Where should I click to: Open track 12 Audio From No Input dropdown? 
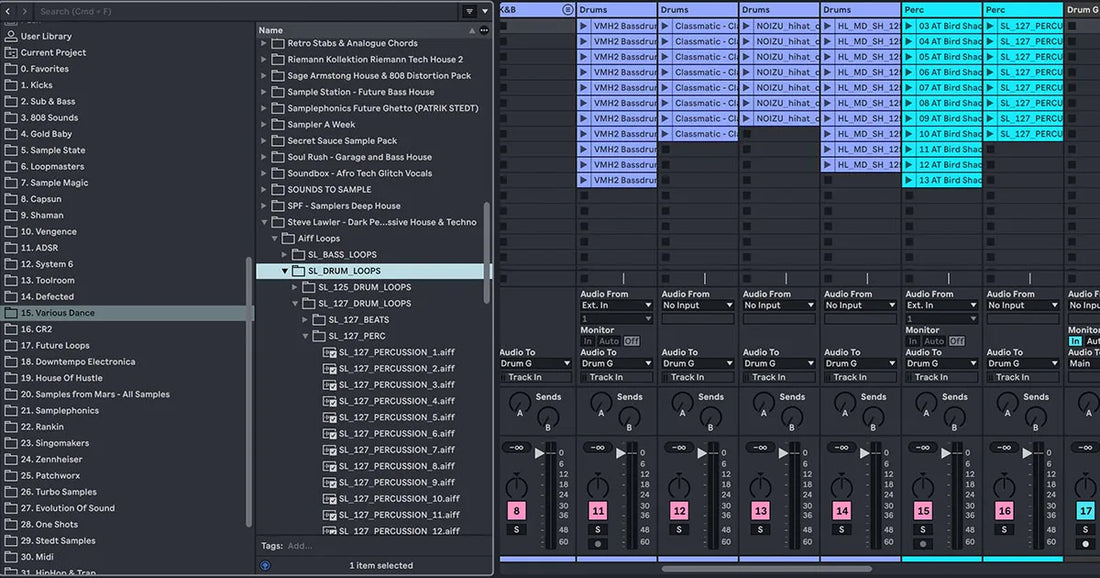coord(697,305)
